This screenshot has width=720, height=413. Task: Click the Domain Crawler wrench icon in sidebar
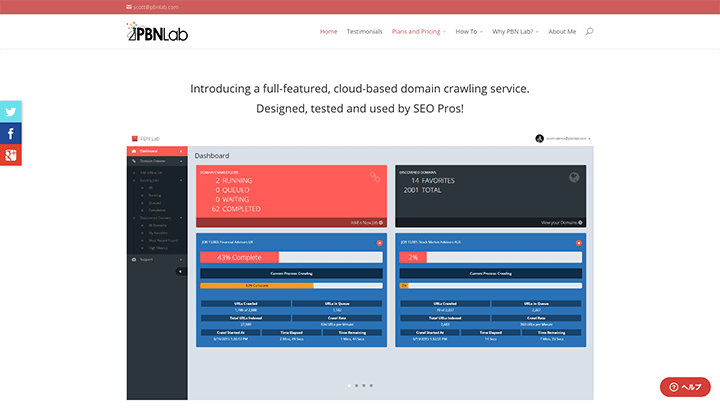(134, 161)
